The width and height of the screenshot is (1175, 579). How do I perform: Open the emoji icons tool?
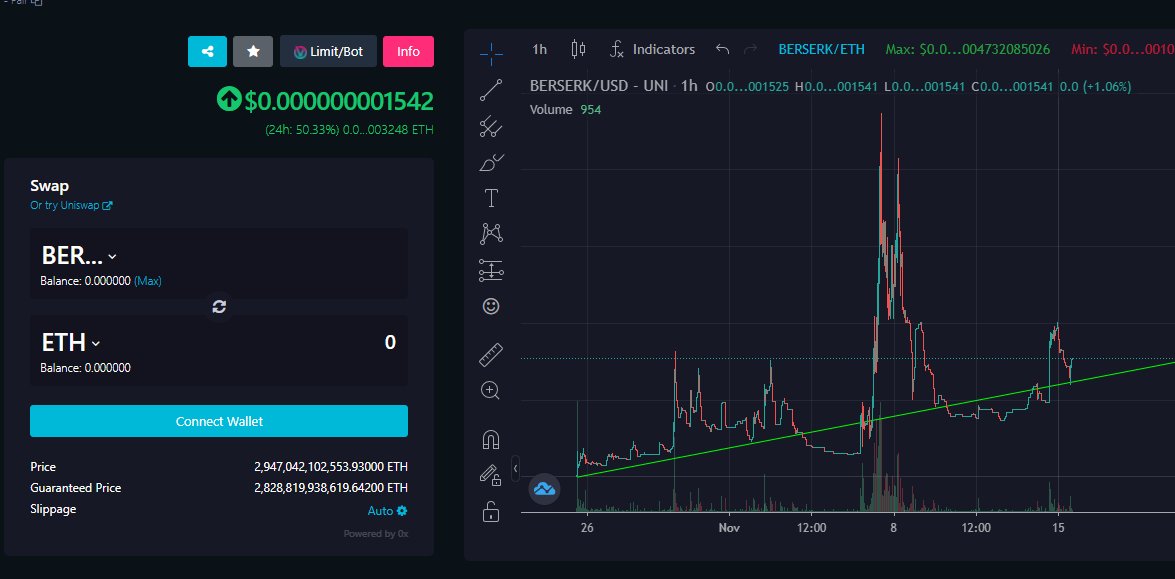[x=491, y=306]
